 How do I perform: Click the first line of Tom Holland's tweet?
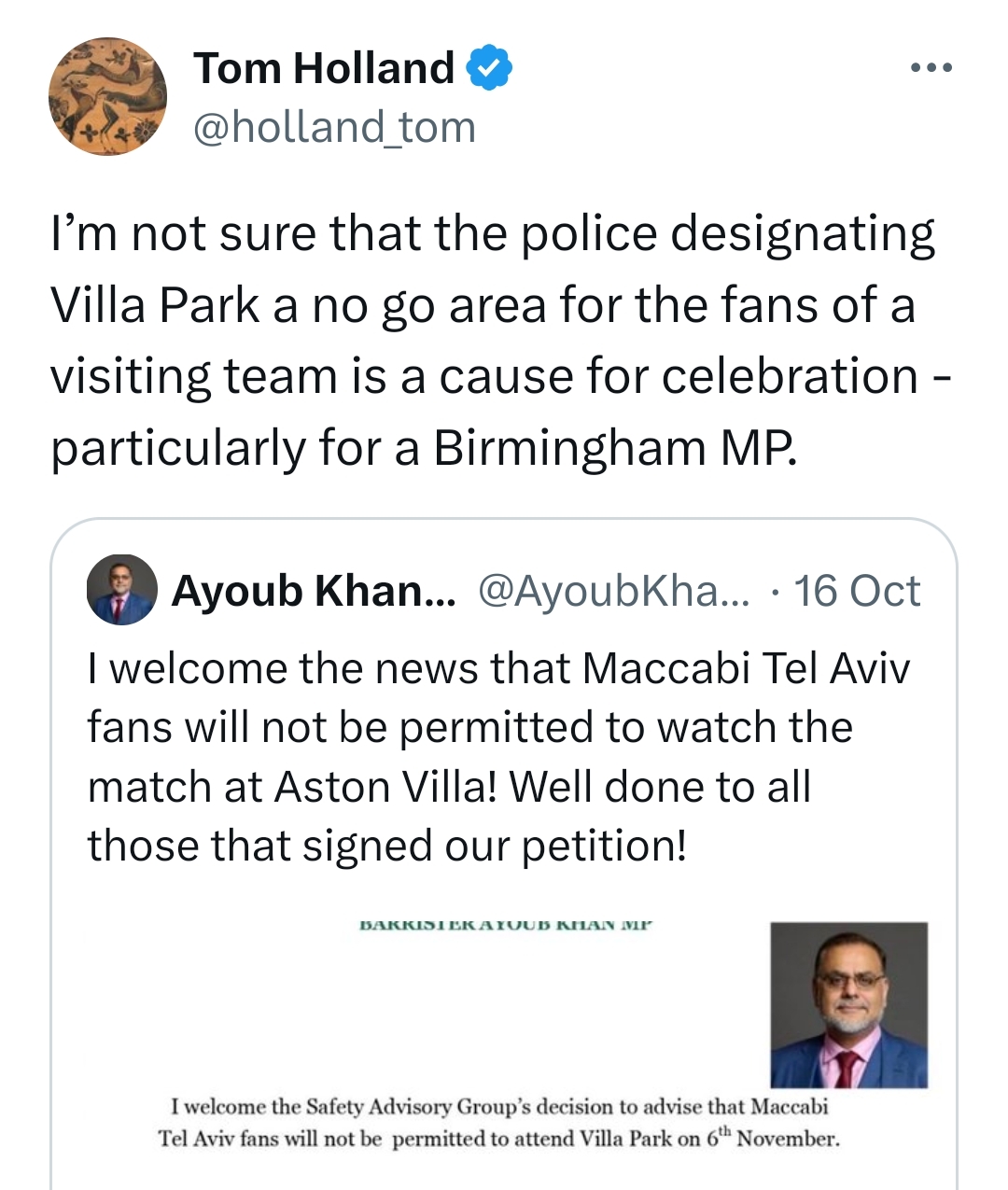pos(493,233)
